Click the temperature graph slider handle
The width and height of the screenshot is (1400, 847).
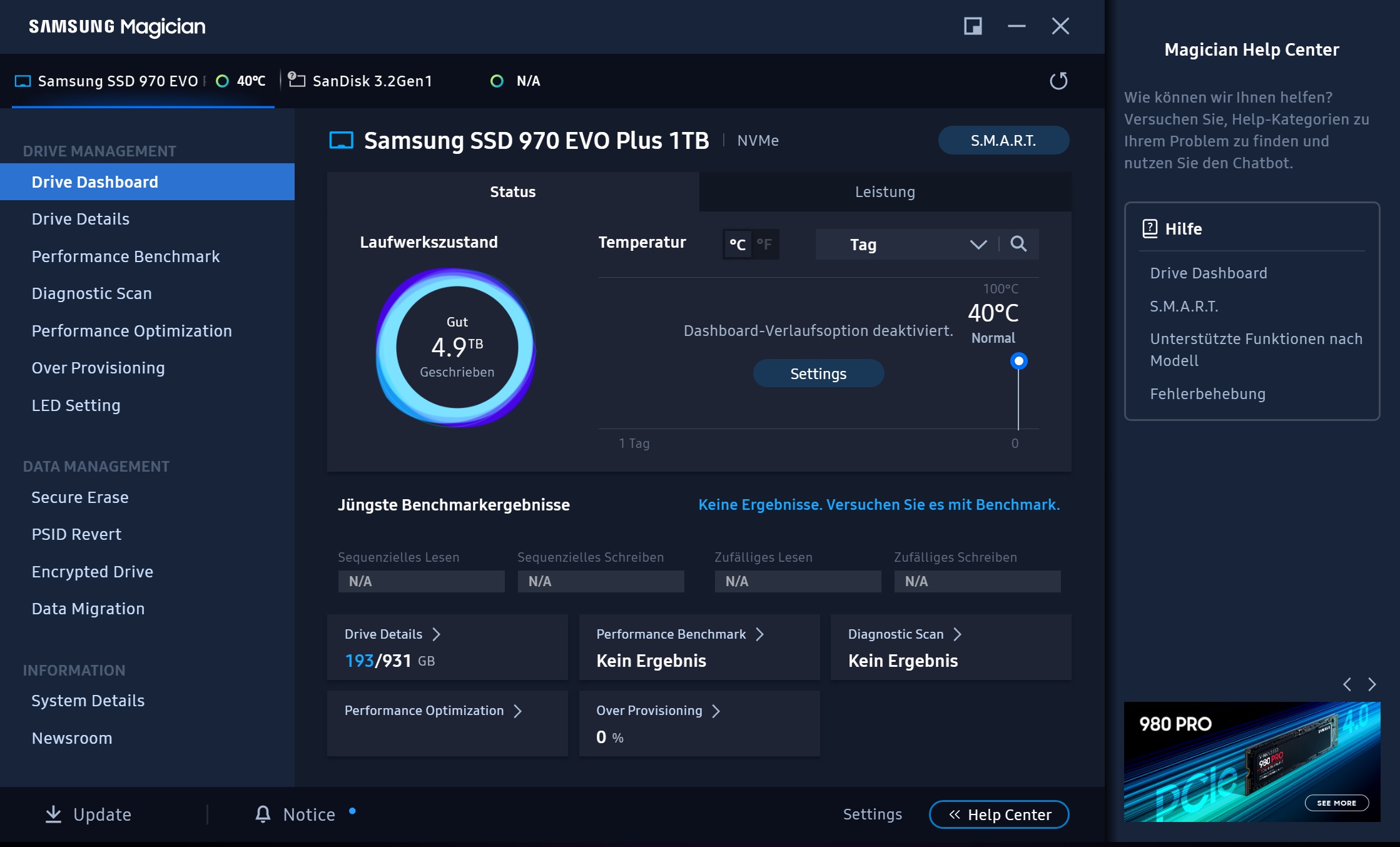(x=1018, y=361)
